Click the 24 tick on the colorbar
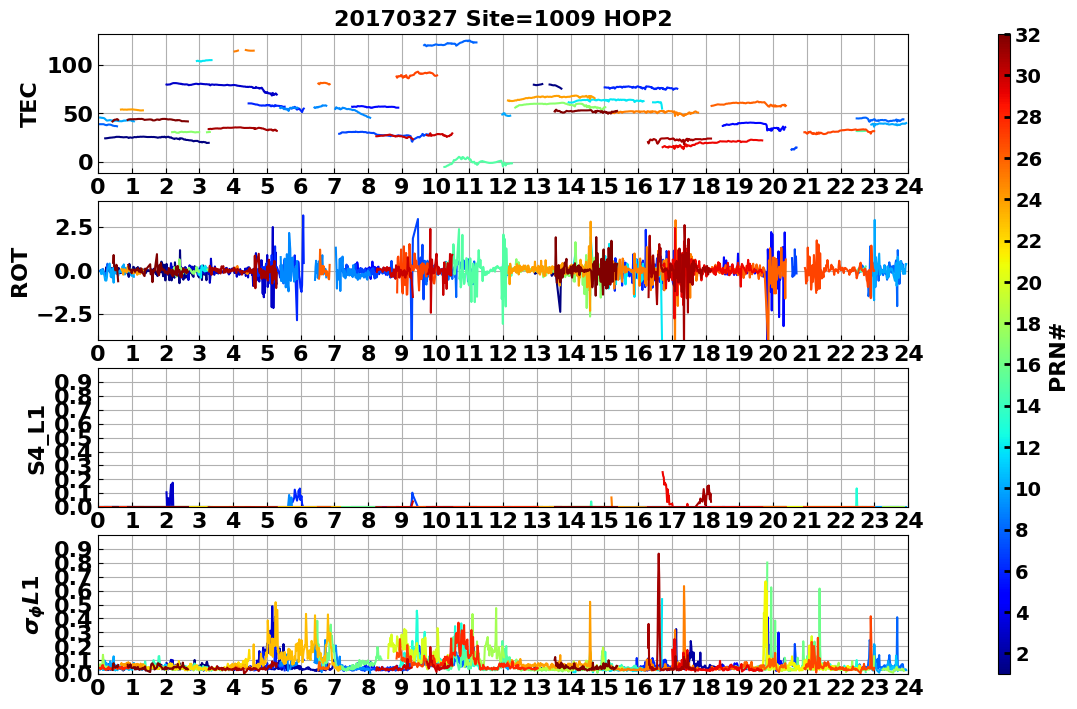 click(x=1028, y=200)
